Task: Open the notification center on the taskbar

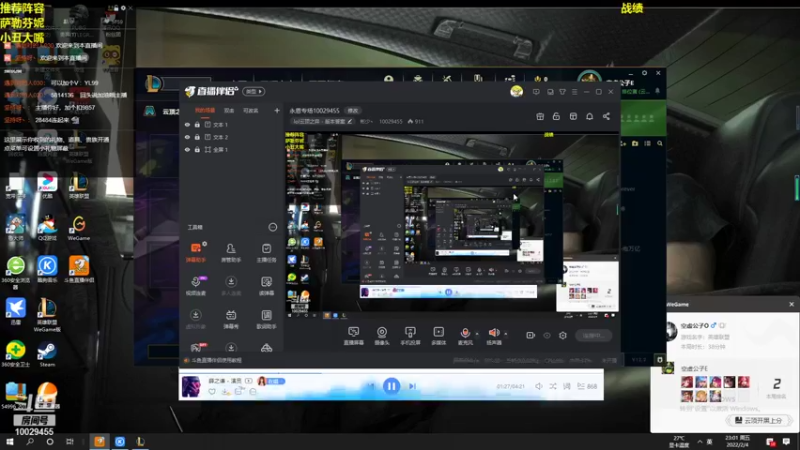Action: click(786, 442)
